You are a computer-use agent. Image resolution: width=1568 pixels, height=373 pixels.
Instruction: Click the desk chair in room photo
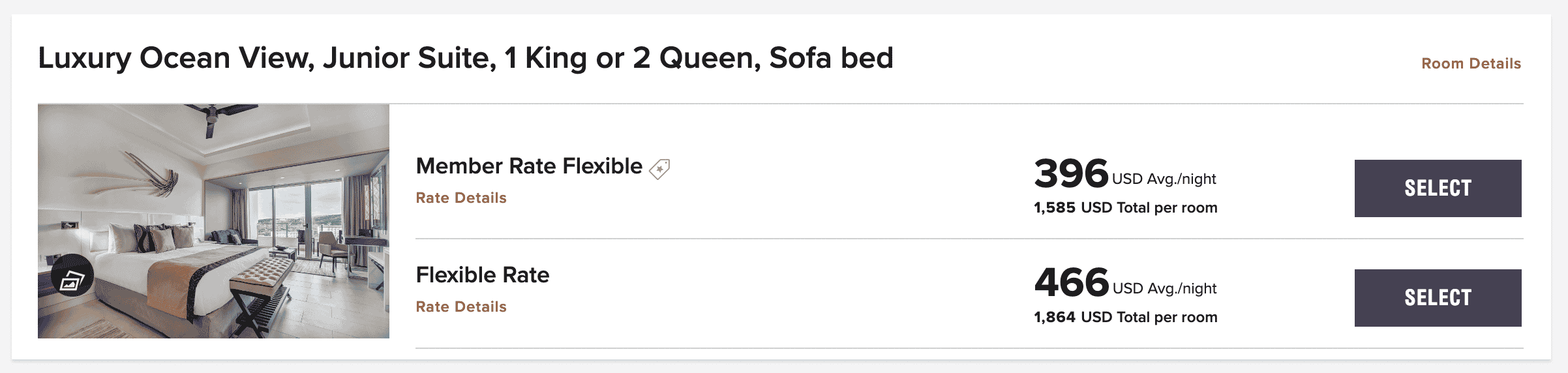(333, 248)
